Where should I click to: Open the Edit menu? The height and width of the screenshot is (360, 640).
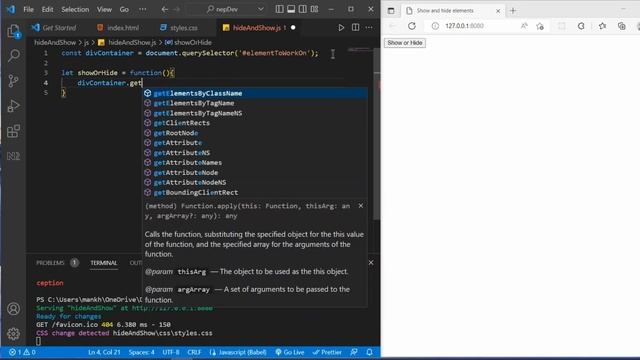click(x=47, y=9)
